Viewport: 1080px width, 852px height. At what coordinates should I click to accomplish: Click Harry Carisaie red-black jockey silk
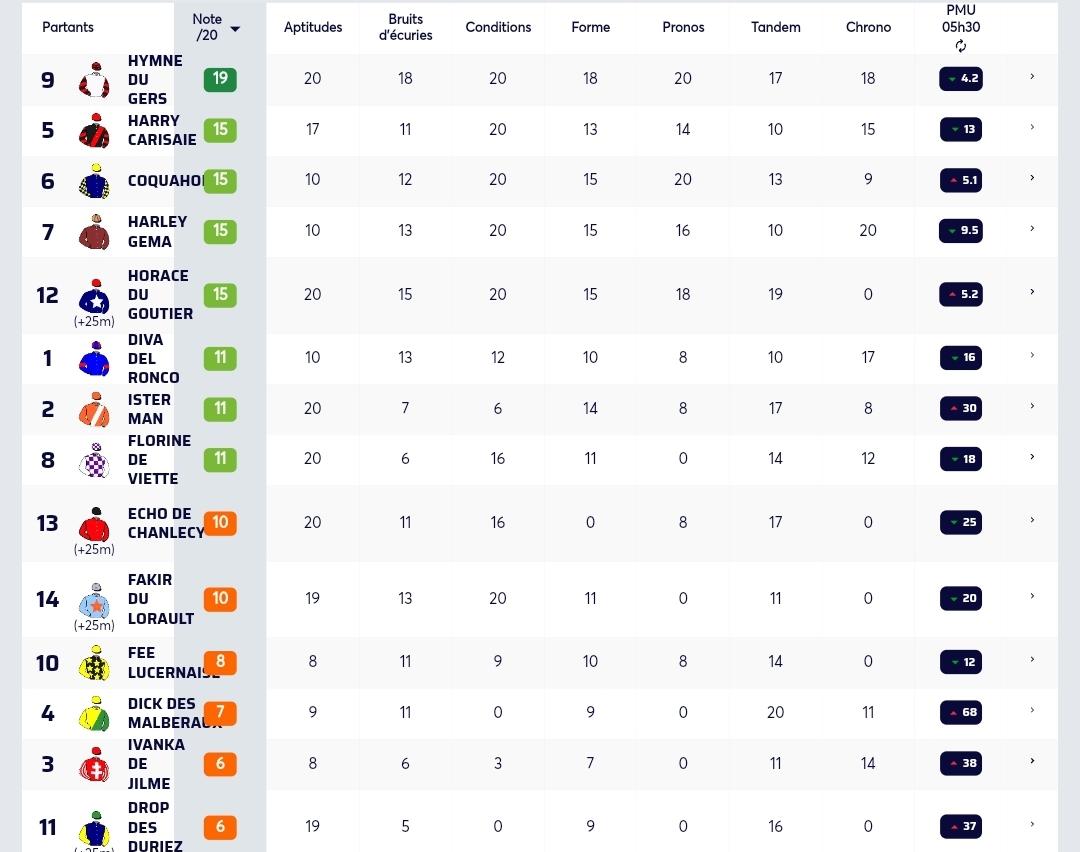tap(94, 131)
